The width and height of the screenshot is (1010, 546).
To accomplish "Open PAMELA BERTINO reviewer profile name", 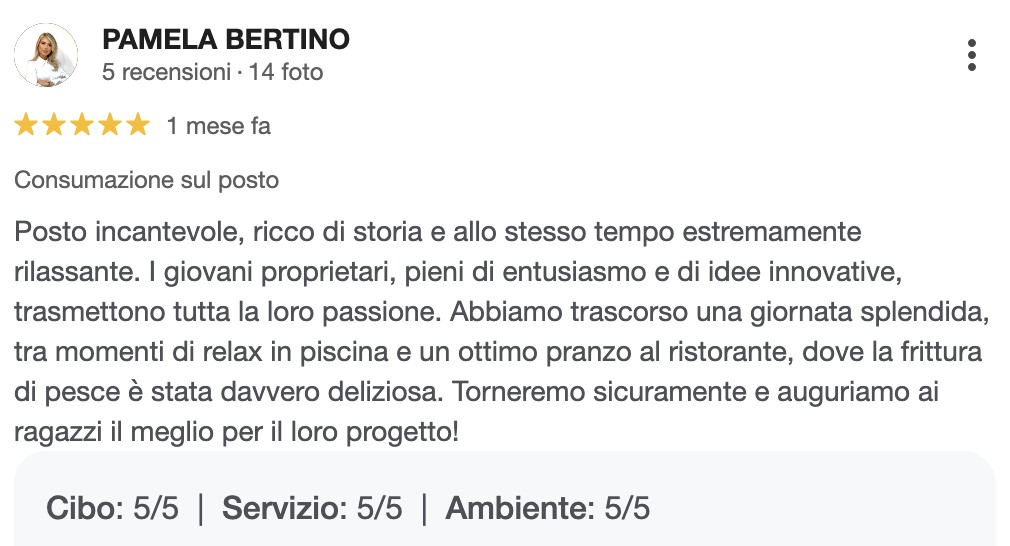I will point(226,40).
